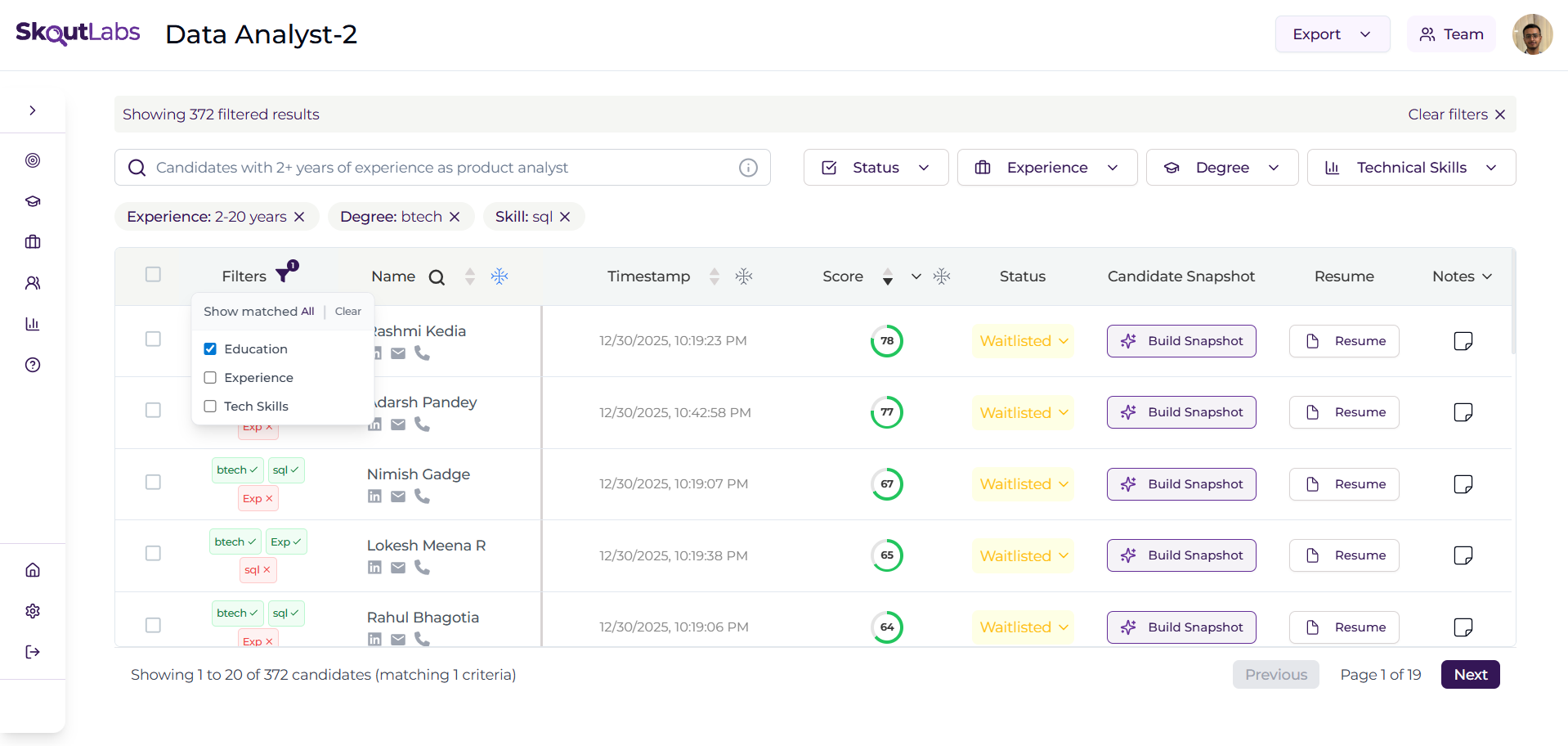Open Waitlisted status dropdown for Lokesh Meena R
Screen dimensions: 1568x746
coord(1024,556)
